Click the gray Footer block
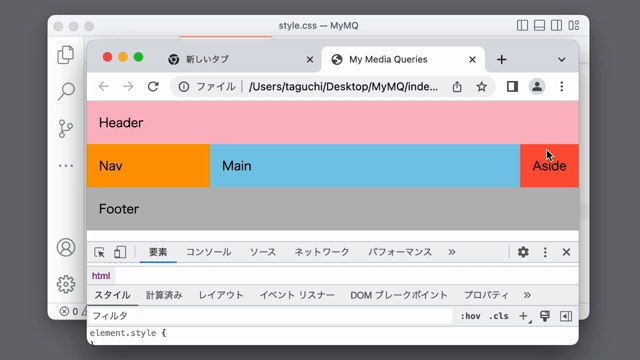 pyautogui.click(x=333, y=209)
